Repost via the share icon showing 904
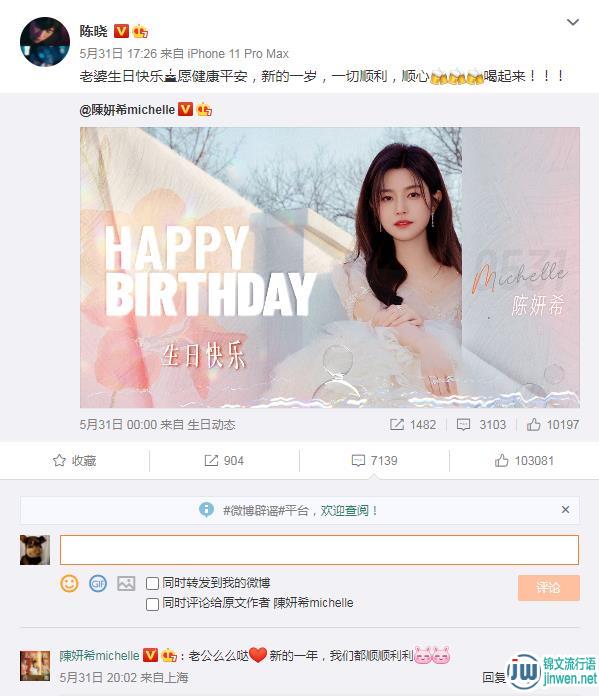Screen dimensions: 599x696 tap(224, 461)
